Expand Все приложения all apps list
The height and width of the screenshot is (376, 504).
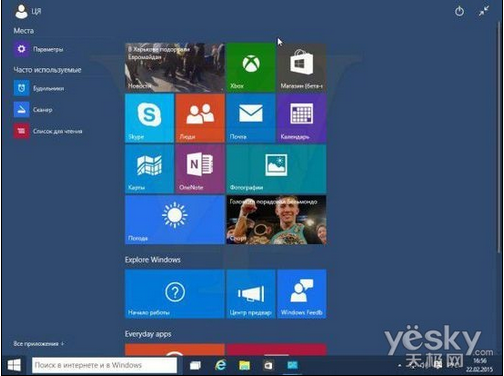[x=39, y=343]
